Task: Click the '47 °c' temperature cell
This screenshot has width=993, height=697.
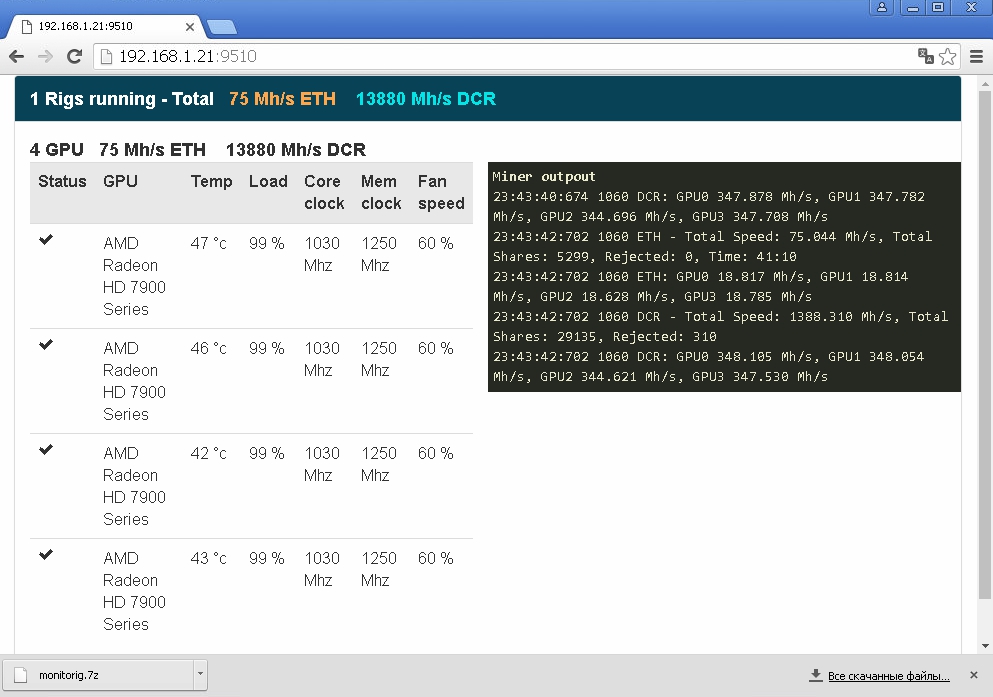Action: tap(208, 243)
